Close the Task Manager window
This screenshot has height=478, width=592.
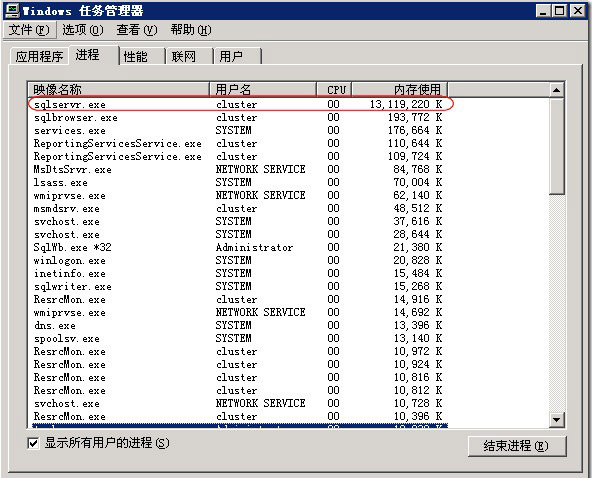click(x=578, y=11)
